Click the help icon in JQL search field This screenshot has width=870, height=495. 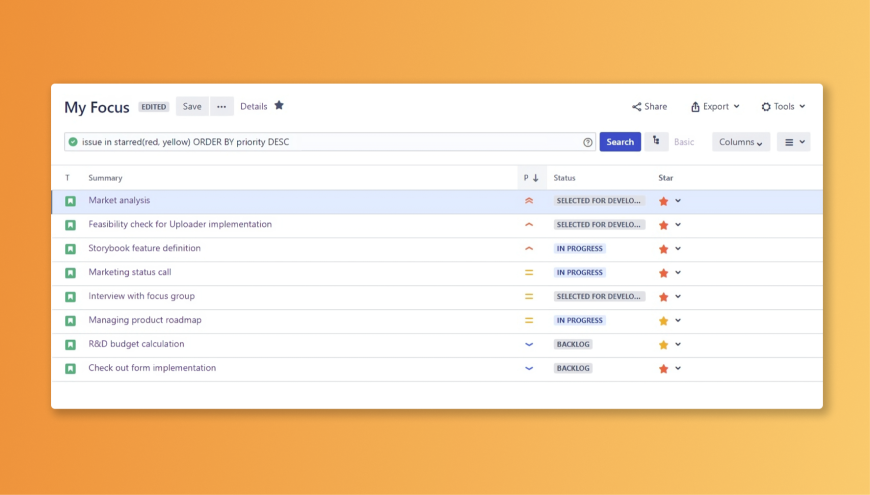coord(588,142)
